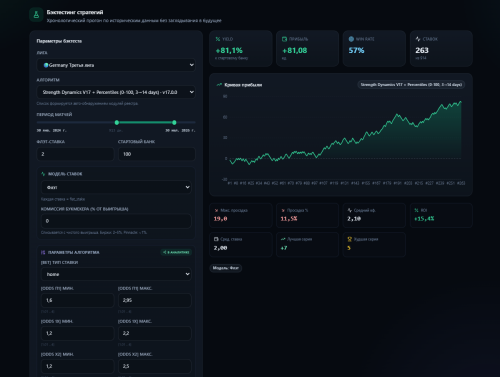Click the [ODDS FT] Мин. input field
Image resolution: width=500 pixels, height=377 pixels.
(77, 300)
